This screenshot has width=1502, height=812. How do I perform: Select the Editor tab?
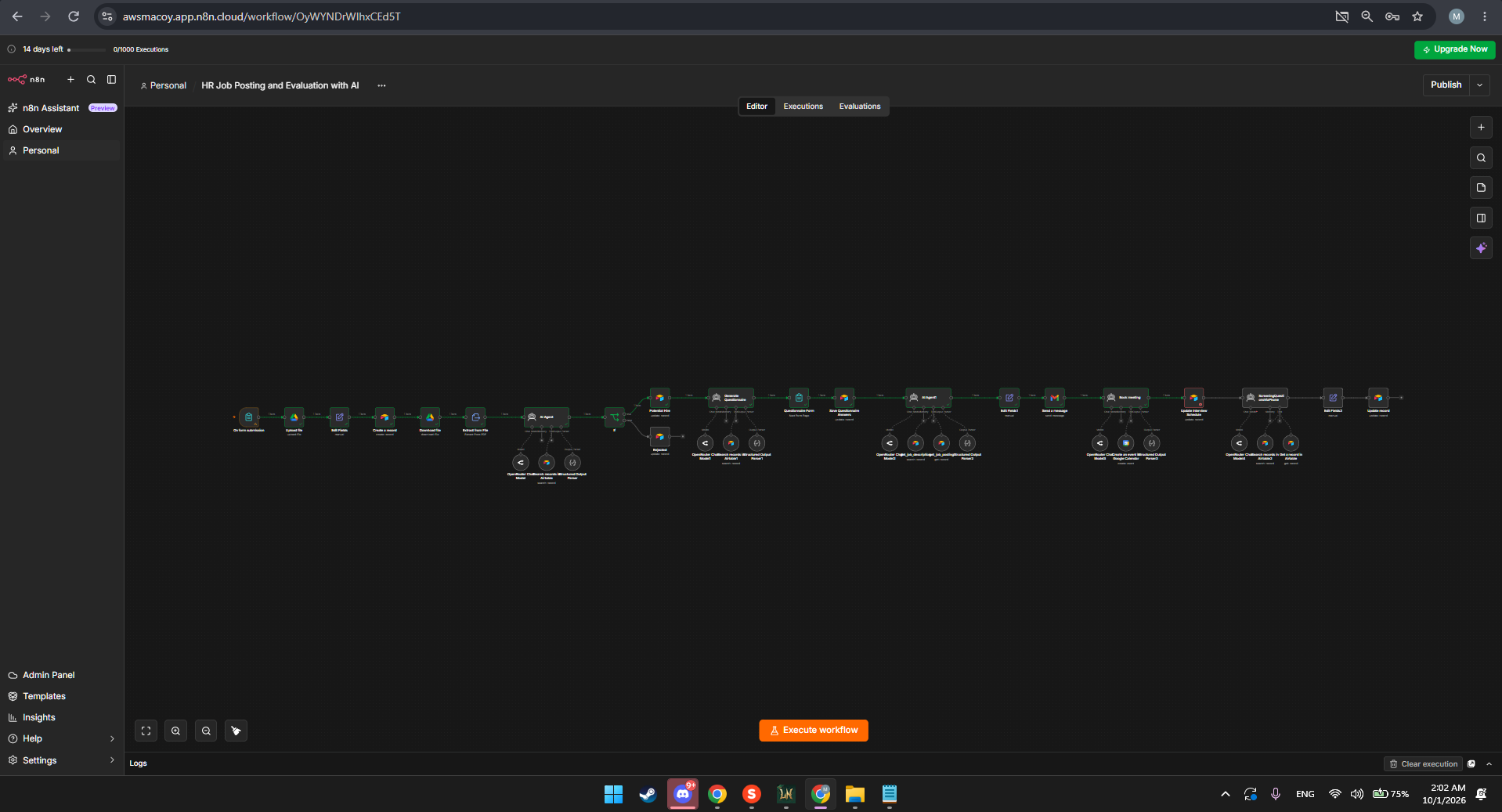point(756,106)
